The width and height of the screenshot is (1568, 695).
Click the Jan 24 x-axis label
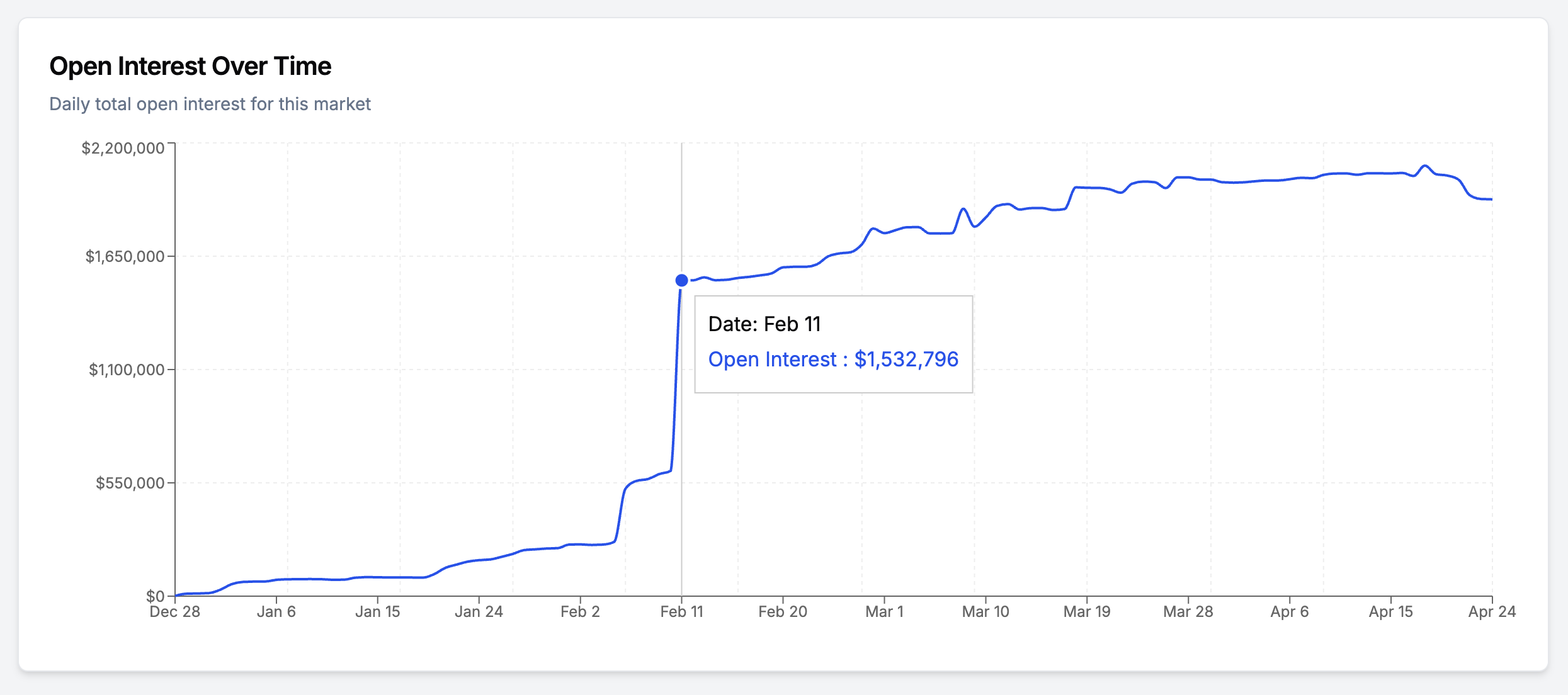(x=479, y=611)
